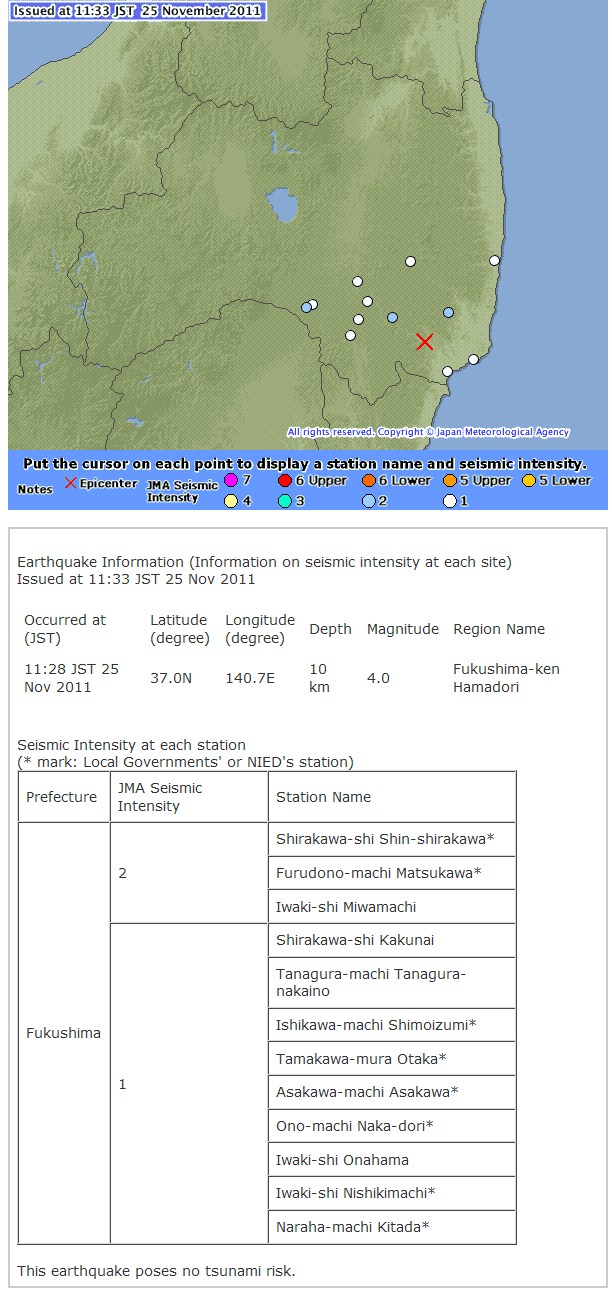Click the Naraha-machi Kitada station entry

392,1226
